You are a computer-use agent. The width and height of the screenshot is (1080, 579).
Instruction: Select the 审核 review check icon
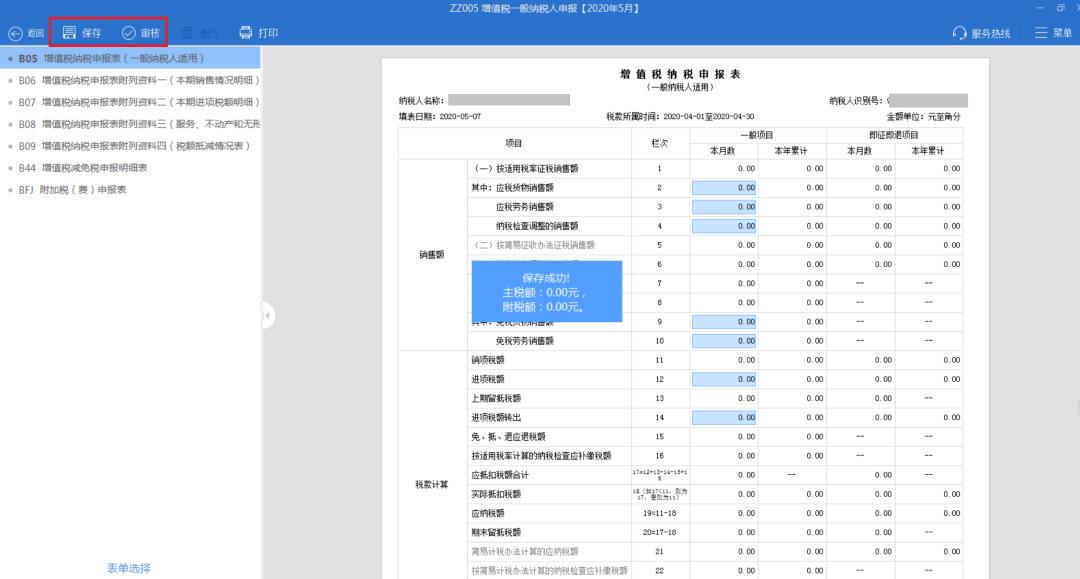(129, 31)
